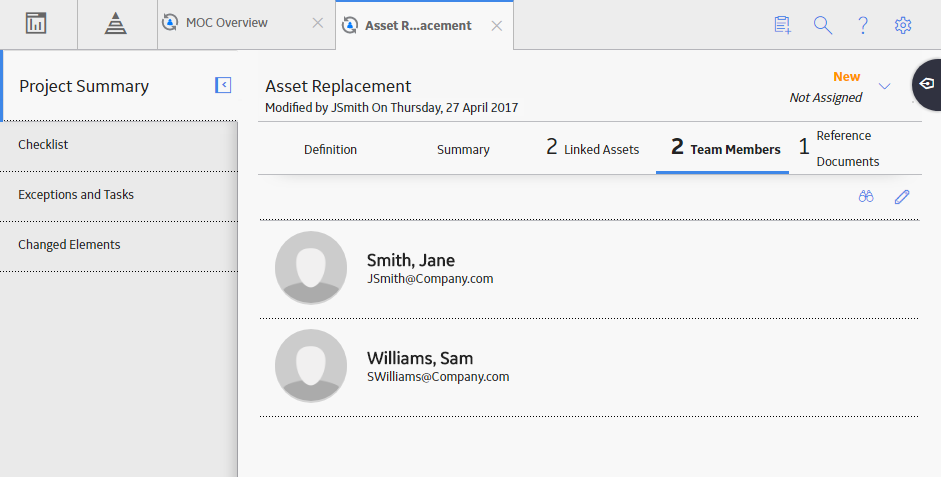Expand the New state dropdown chevron
This screenshot has height=477, width=941.
point(884,86)
